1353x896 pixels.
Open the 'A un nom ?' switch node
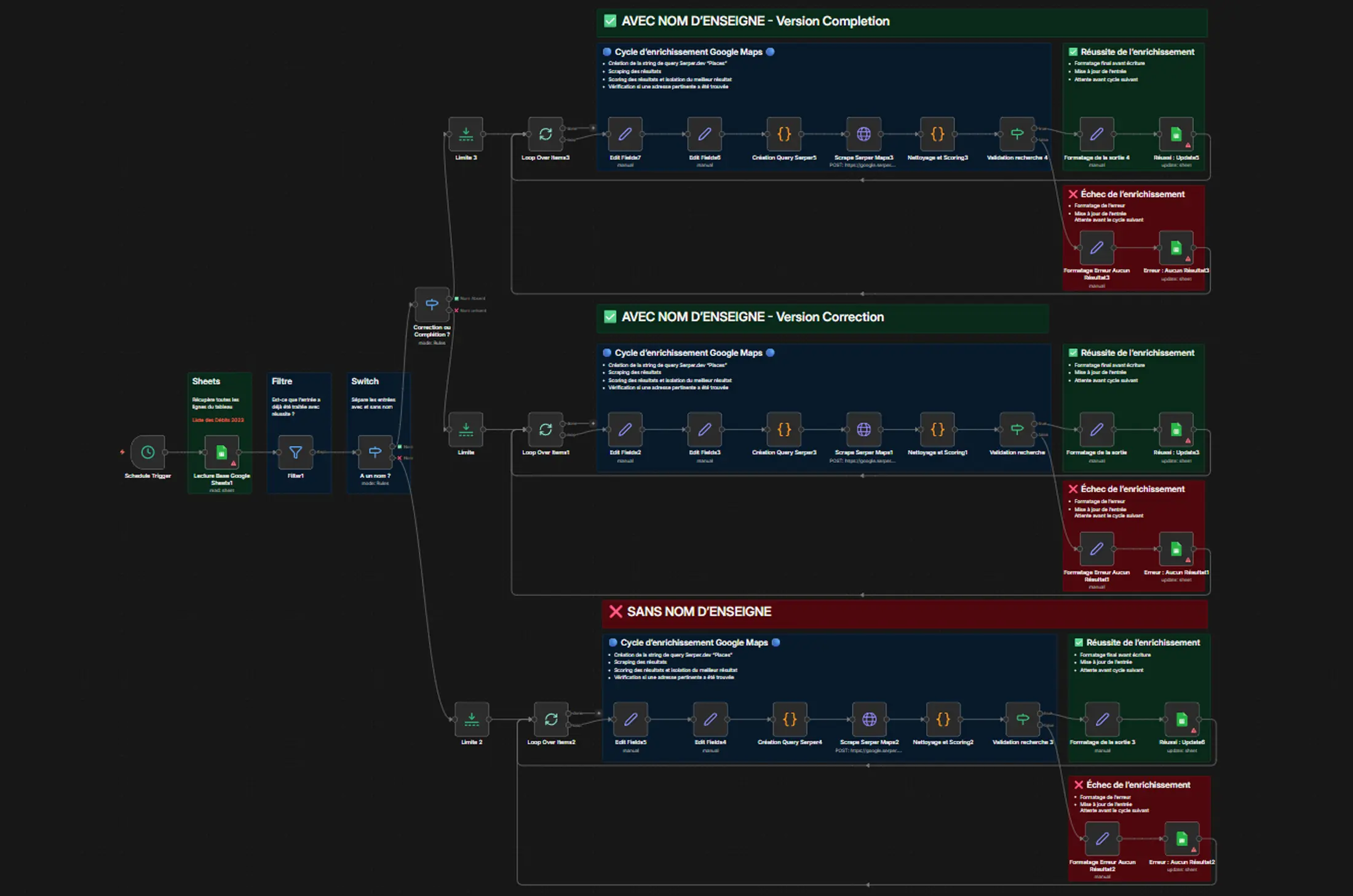pos(375,453)
